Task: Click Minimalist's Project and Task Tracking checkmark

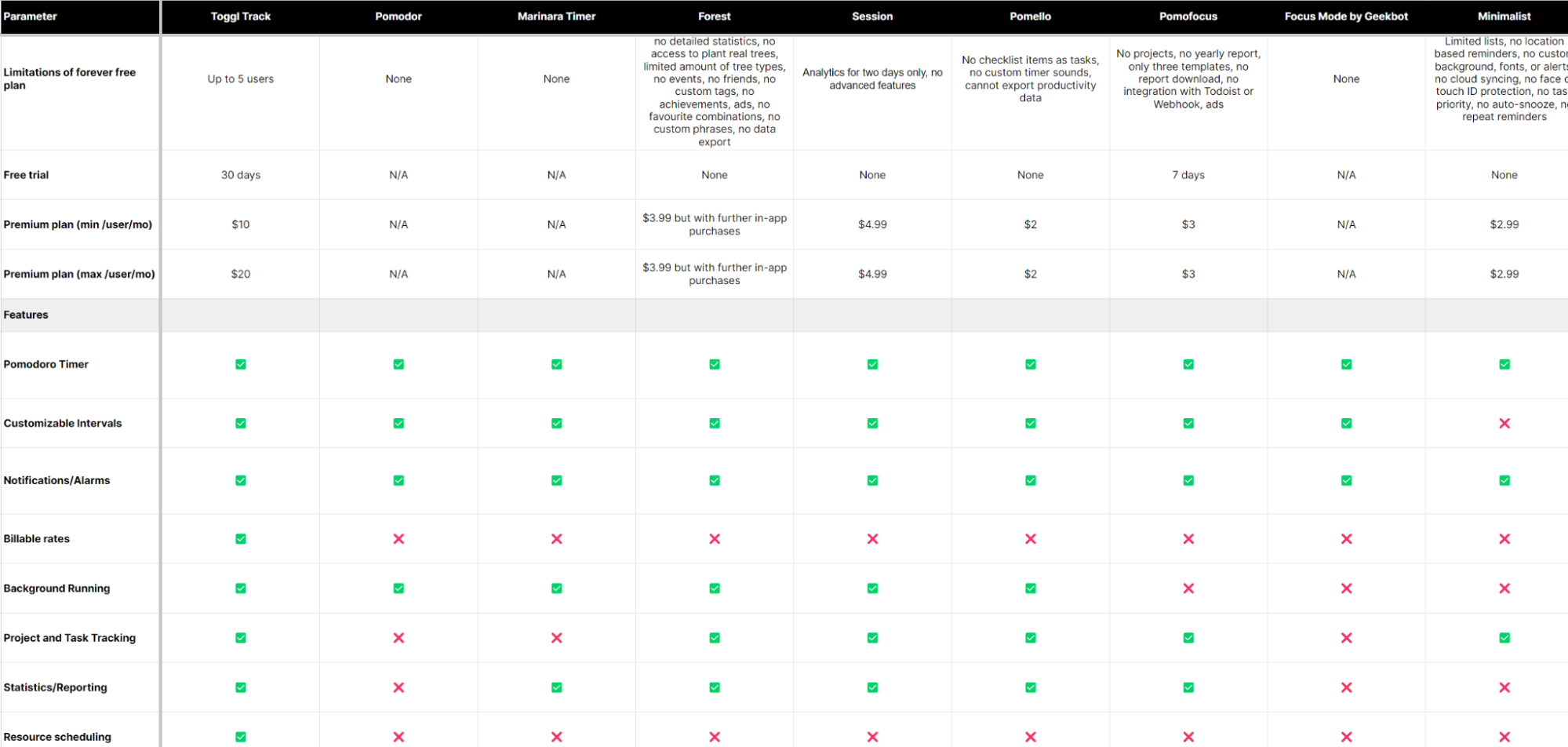Action: 1504,638
